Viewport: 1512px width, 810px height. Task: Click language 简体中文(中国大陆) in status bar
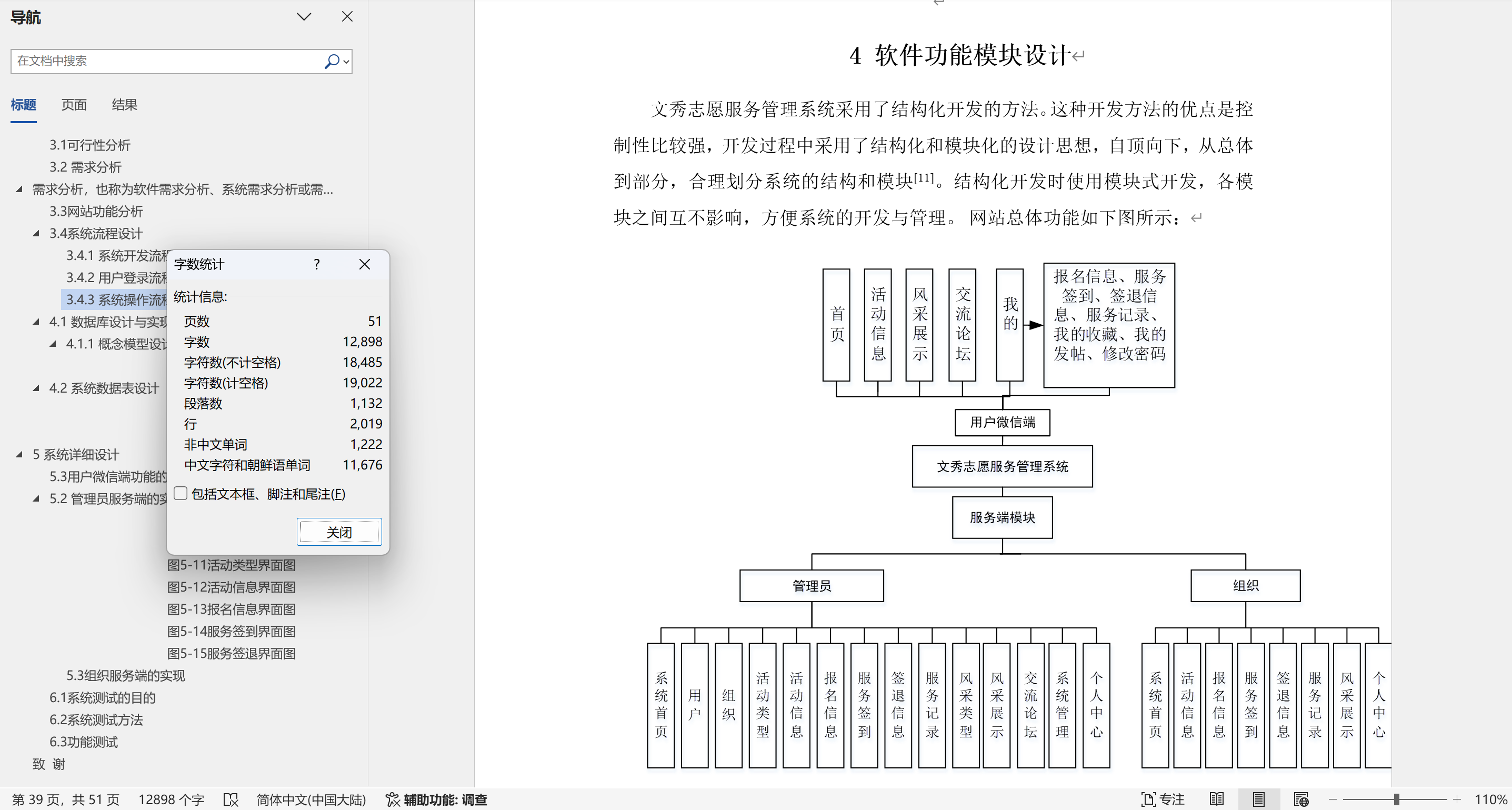coord(311,799)
